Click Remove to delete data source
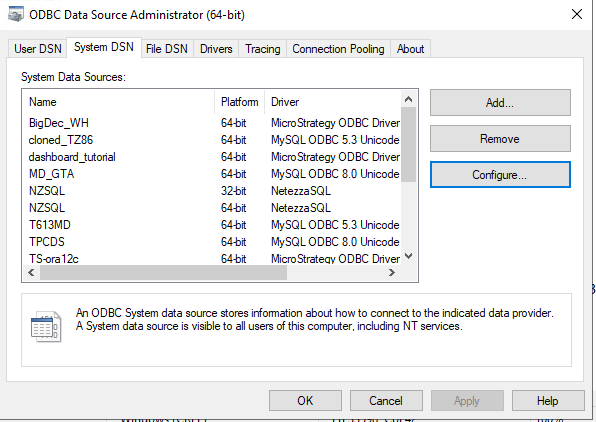596x422 pixels. (x=500, y=139)
